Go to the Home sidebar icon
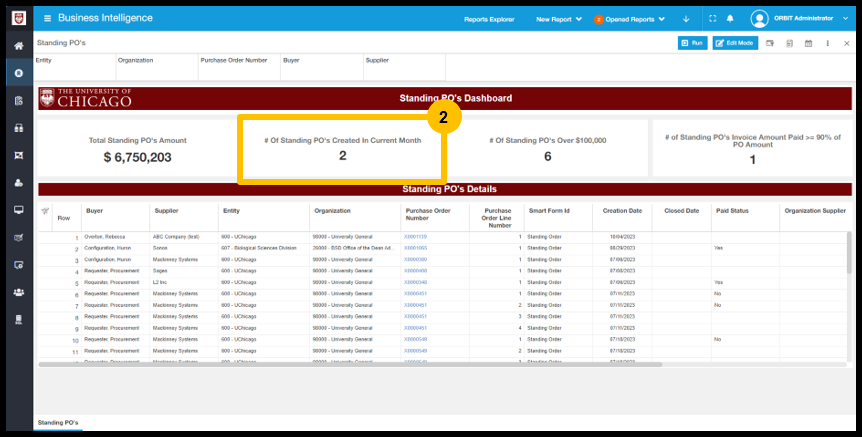This screenshot has width=862, height=437. (19, 46)
